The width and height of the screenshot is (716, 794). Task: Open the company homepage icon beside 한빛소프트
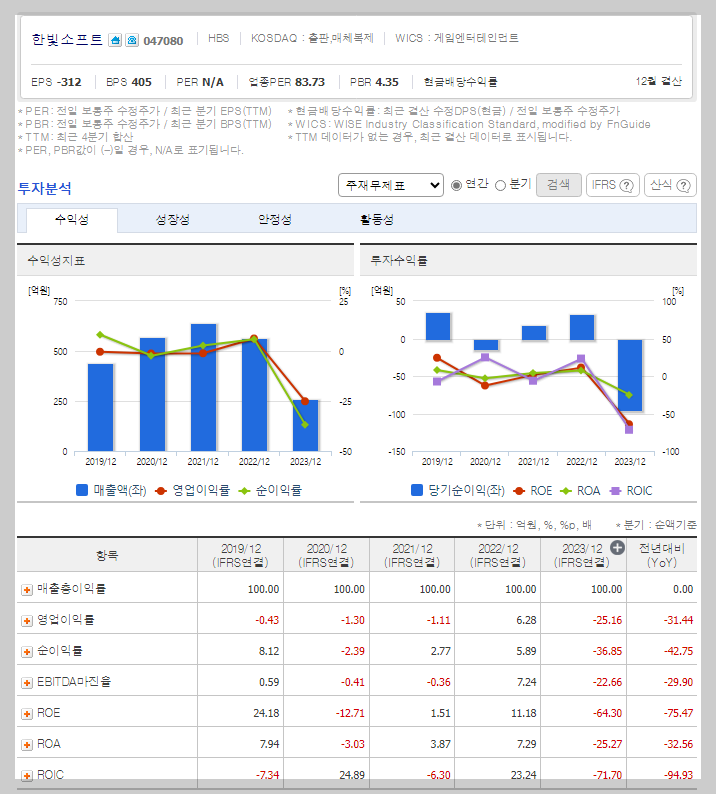coord(115,40)
